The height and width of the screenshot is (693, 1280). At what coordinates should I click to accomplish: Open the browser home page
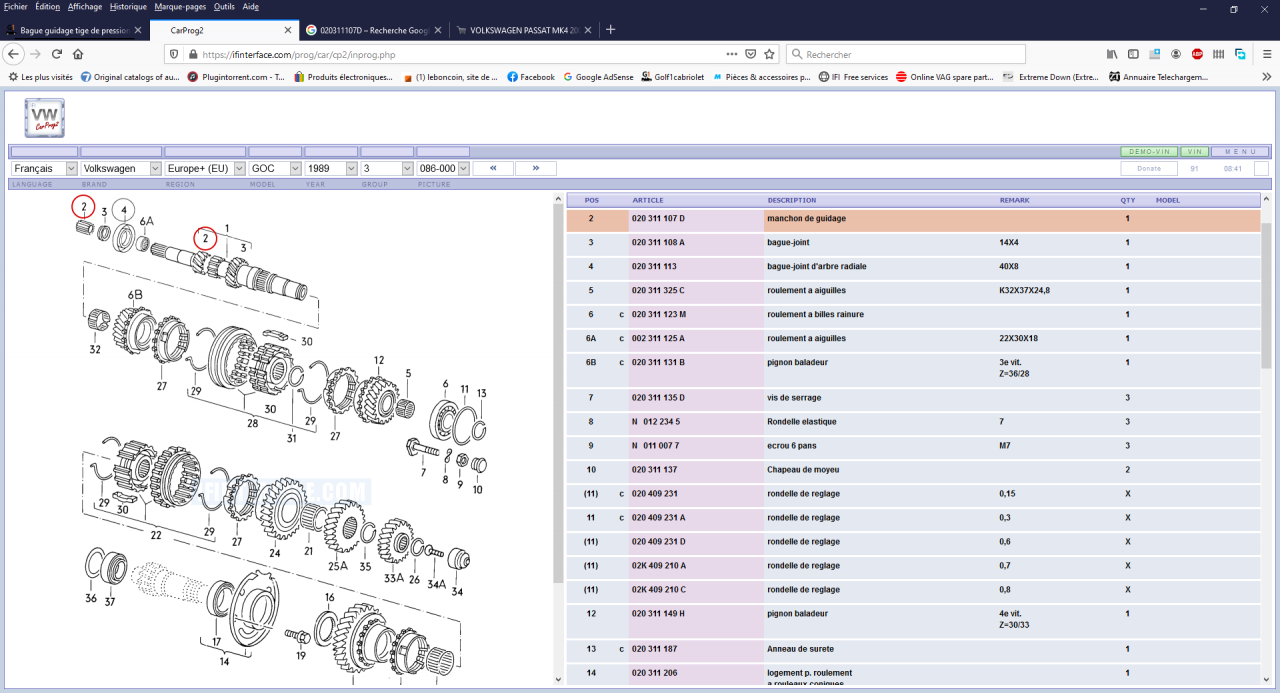point(78,54)
